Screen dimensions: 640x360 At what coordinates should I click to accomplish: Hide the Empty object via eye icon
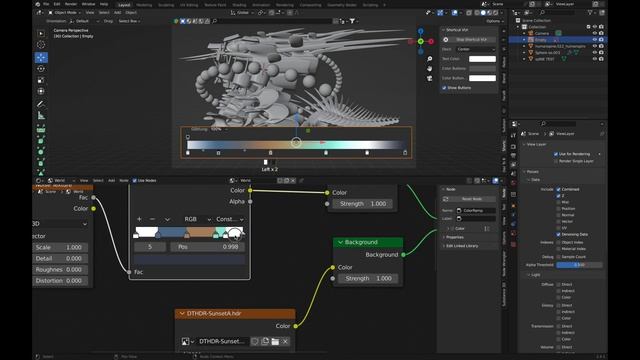click(595, 40)
